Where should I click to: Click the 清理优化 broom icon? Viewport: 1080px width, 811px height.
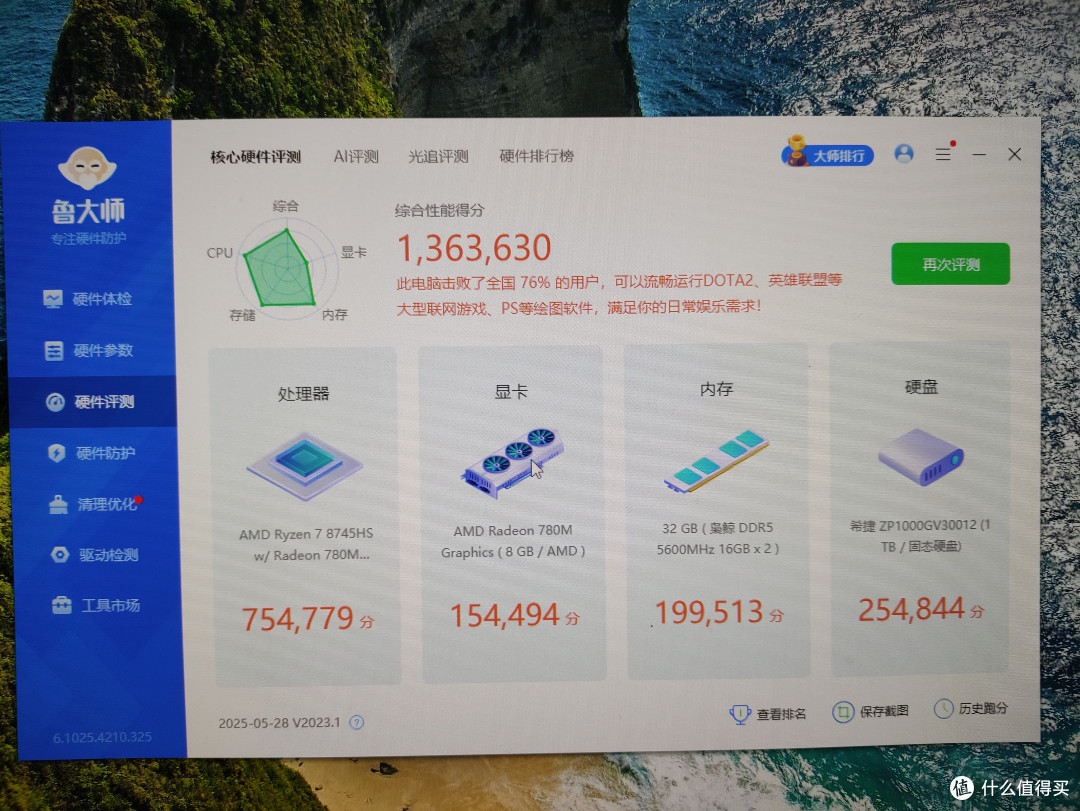point(59,505)
